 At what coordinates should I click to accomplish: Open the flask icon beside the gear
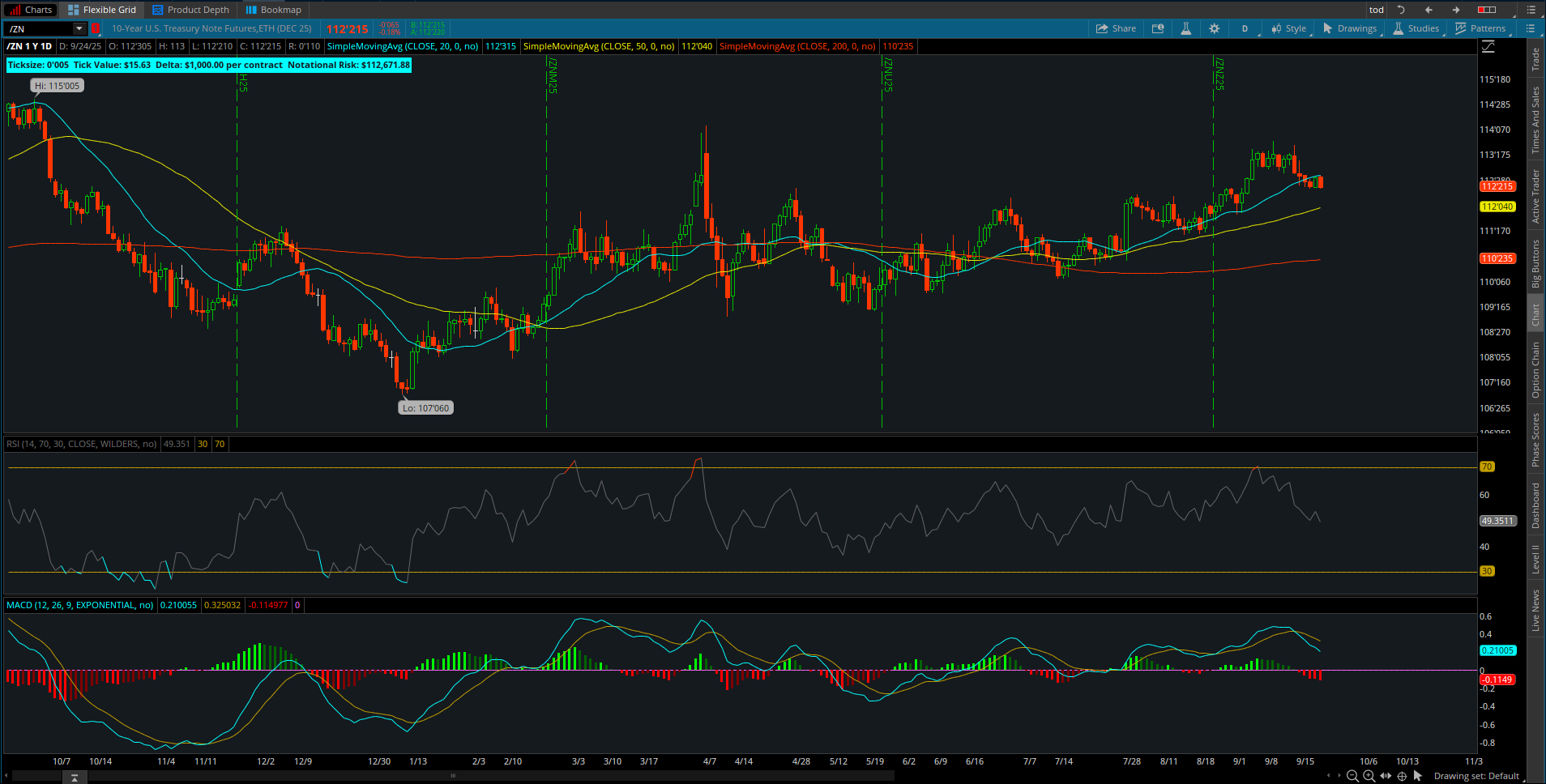pyautogui.click(x=1185, y=28)
